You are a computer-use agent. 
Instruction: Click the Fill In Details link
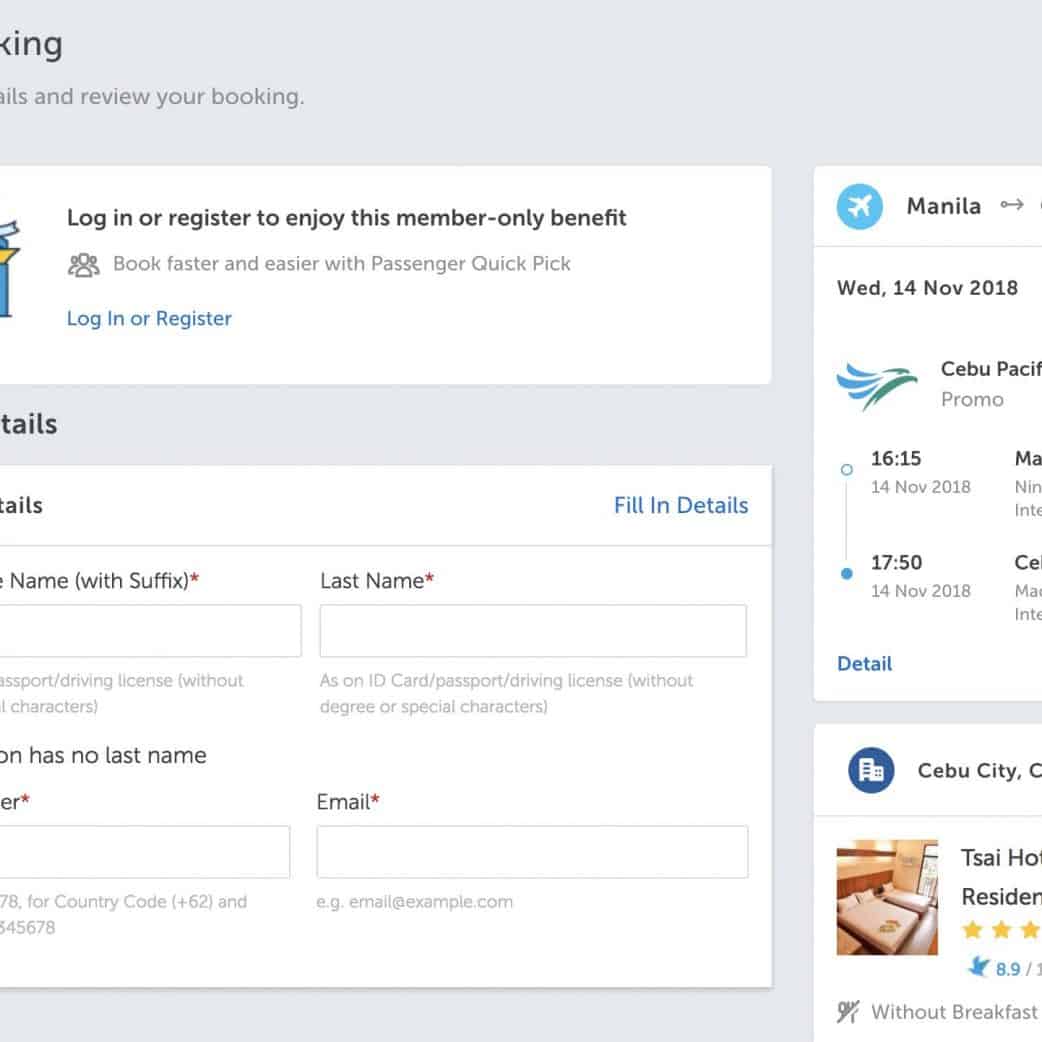coord(681,505)
